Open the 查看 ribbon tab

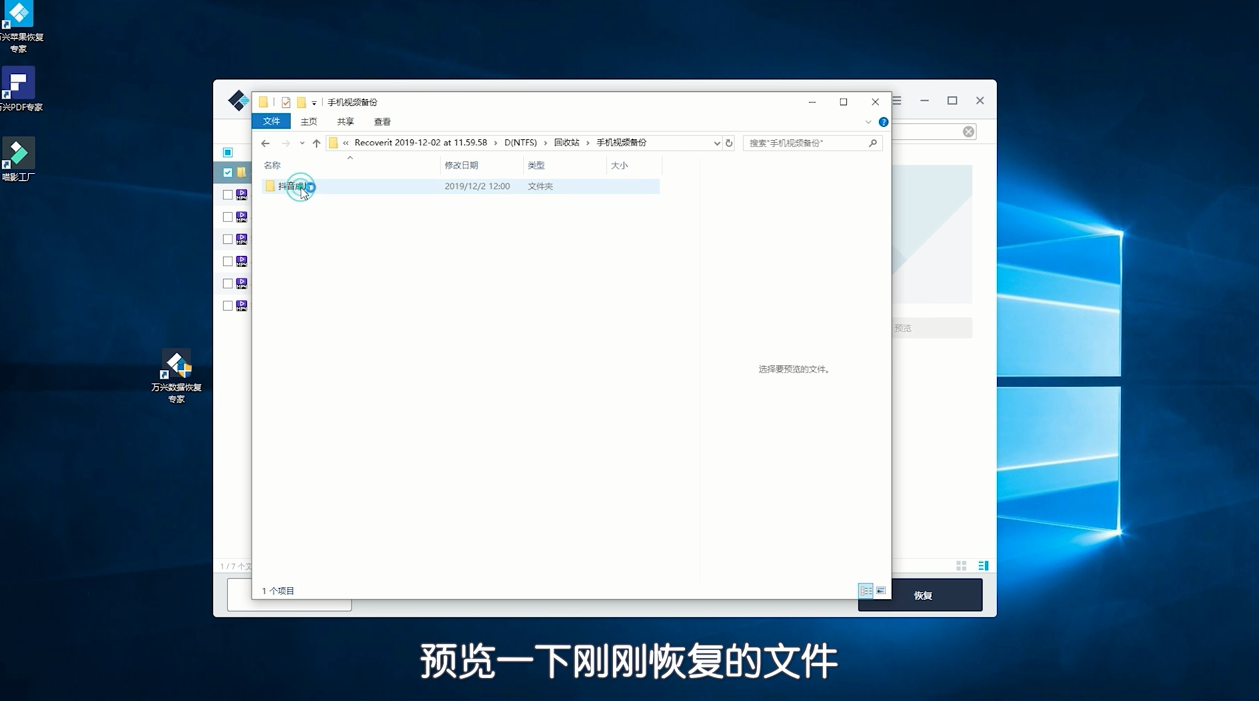pos(382,122)
